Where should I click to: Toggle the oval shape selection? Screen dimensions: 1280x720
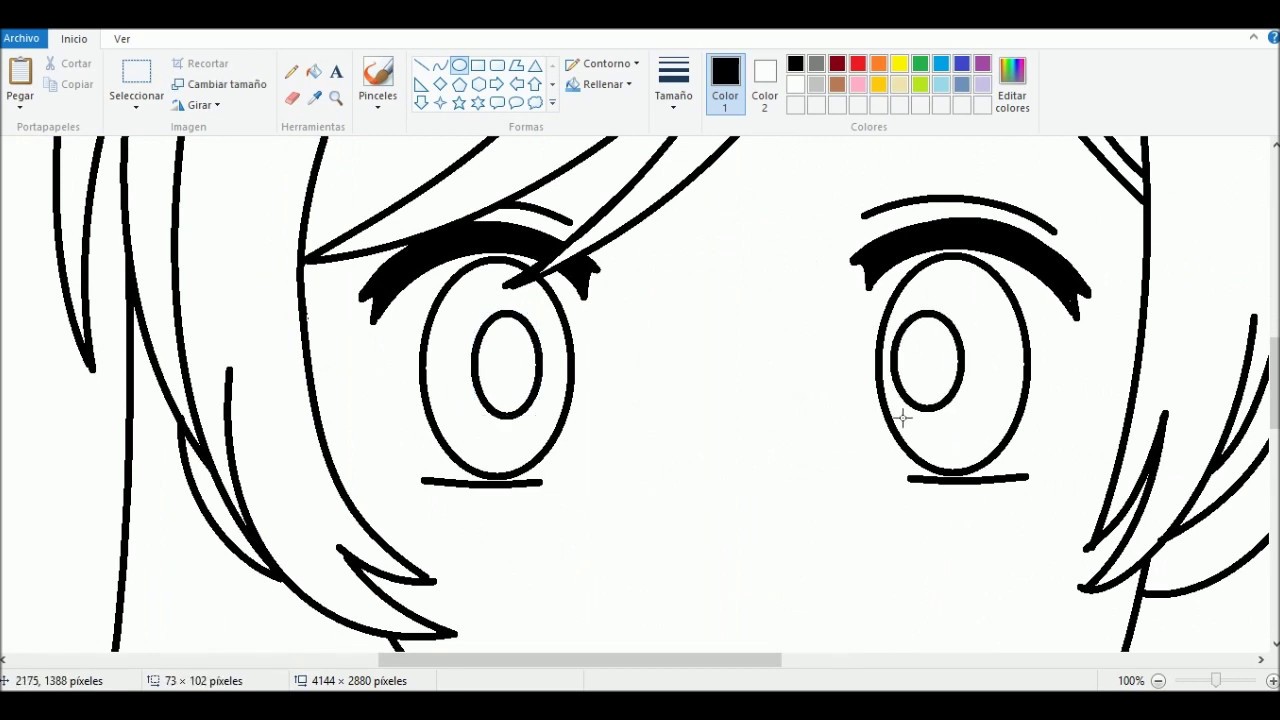pos(459,66)
